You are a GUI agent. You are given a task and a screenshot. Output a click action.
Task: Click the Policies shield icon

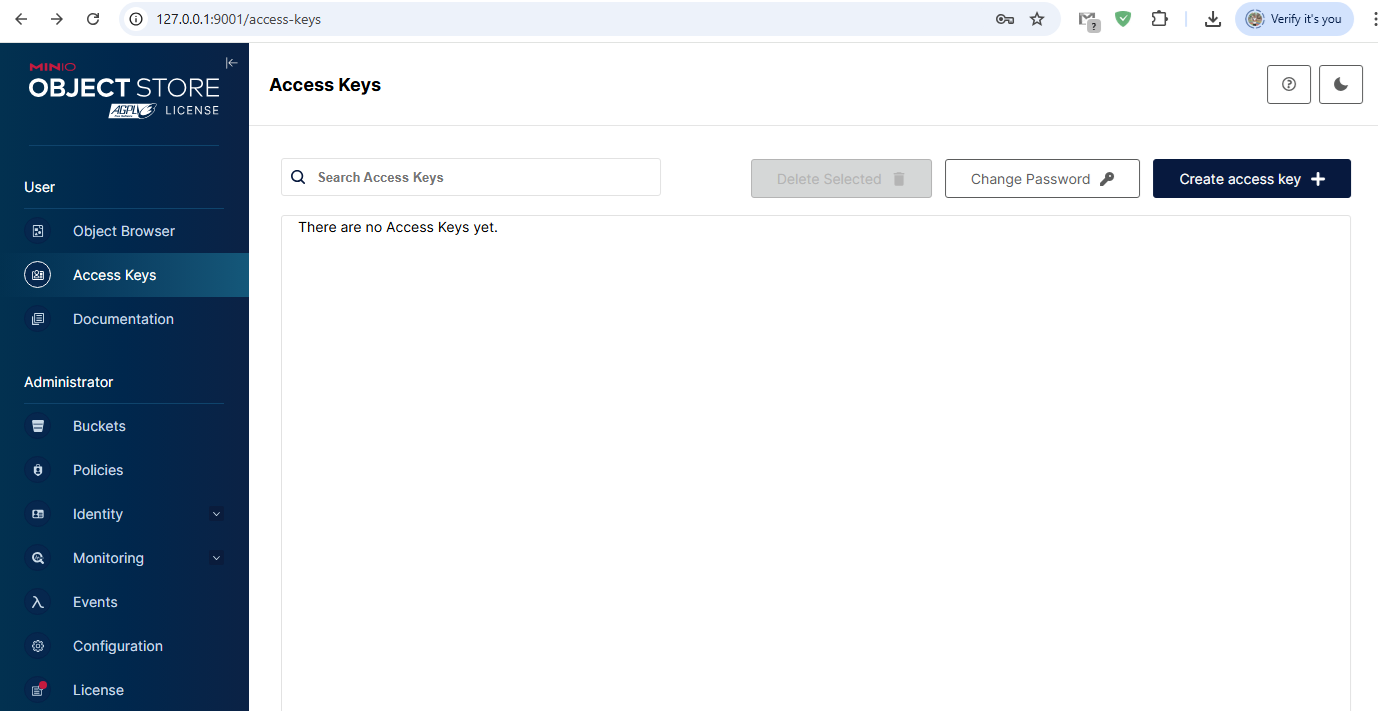[x=38, y=470]
